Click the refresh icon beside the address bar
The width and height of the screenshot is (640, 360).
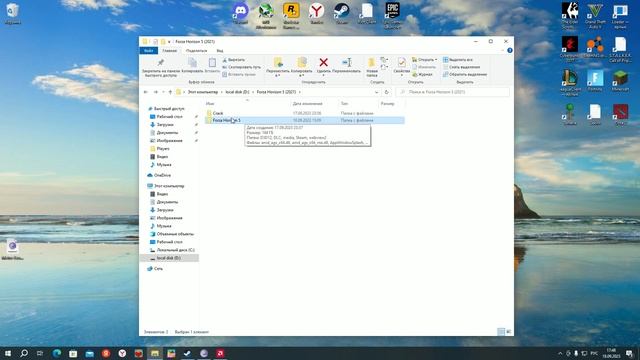click(387, 92)
